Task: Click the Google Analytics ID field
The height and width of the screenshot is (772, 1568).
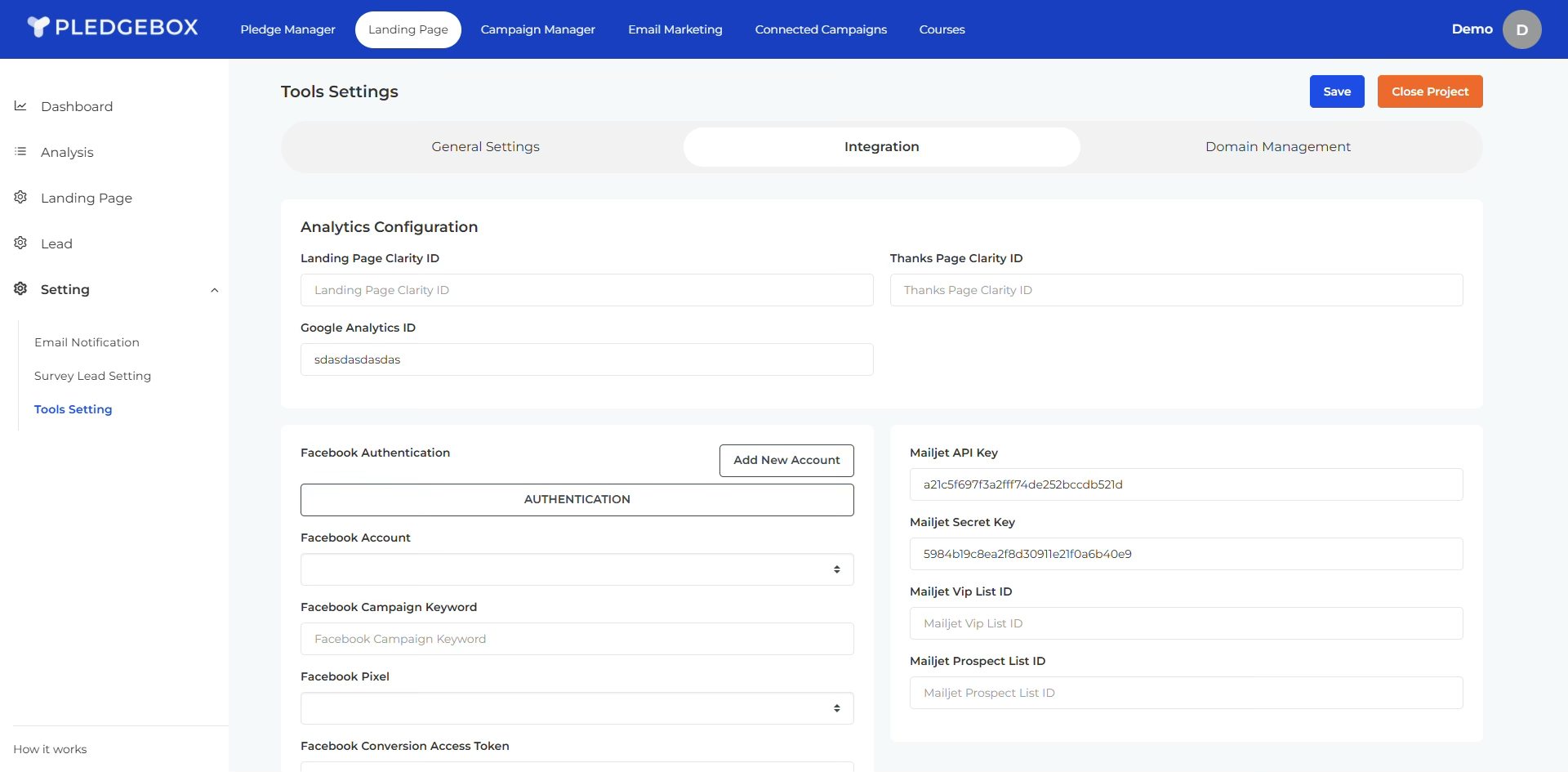Action: coord(586,359)
